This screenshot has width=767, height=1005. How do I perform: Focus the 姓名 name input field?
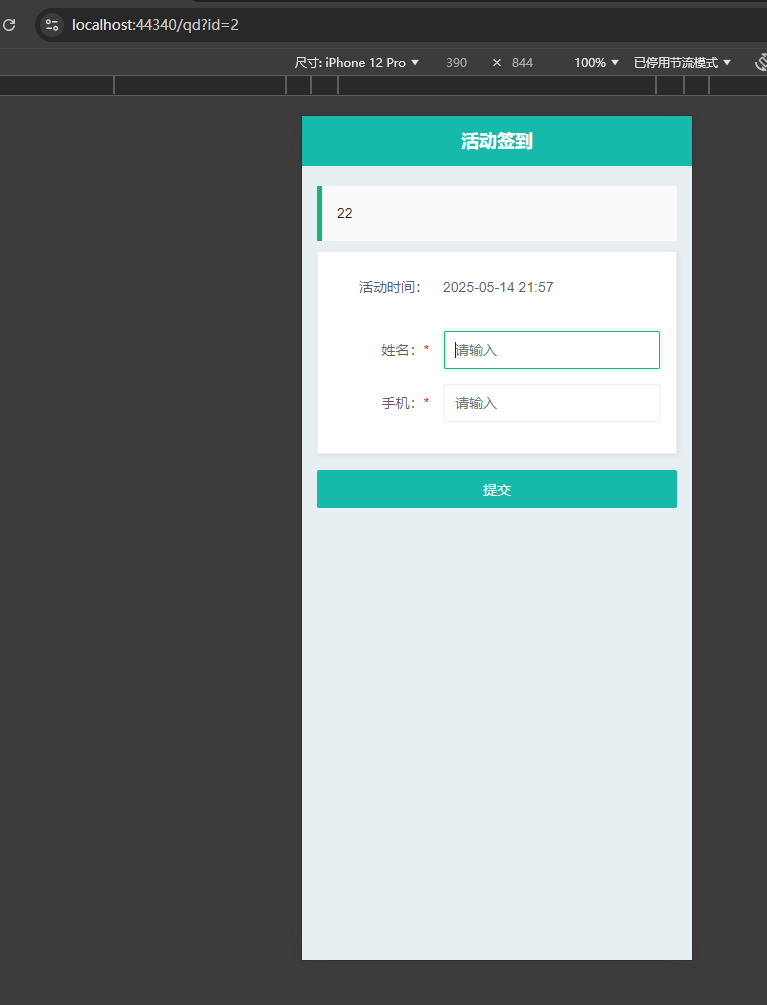click(x=551, y=350)
